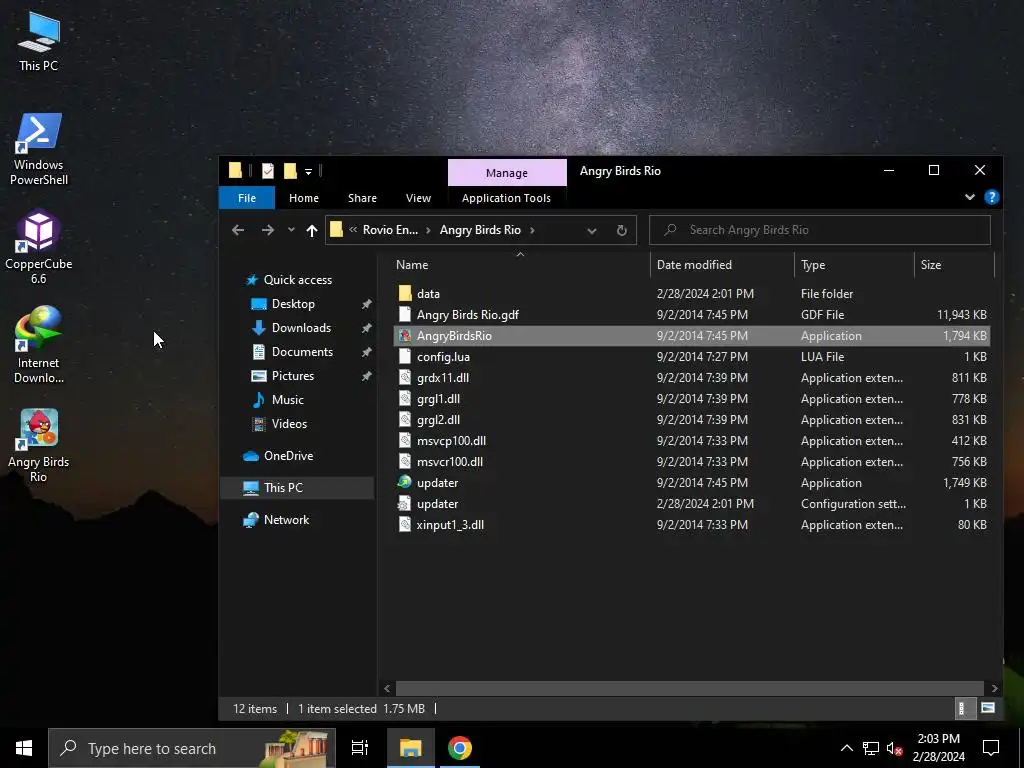
Task: Open address bar history dropdown
Action: (592, 231)
